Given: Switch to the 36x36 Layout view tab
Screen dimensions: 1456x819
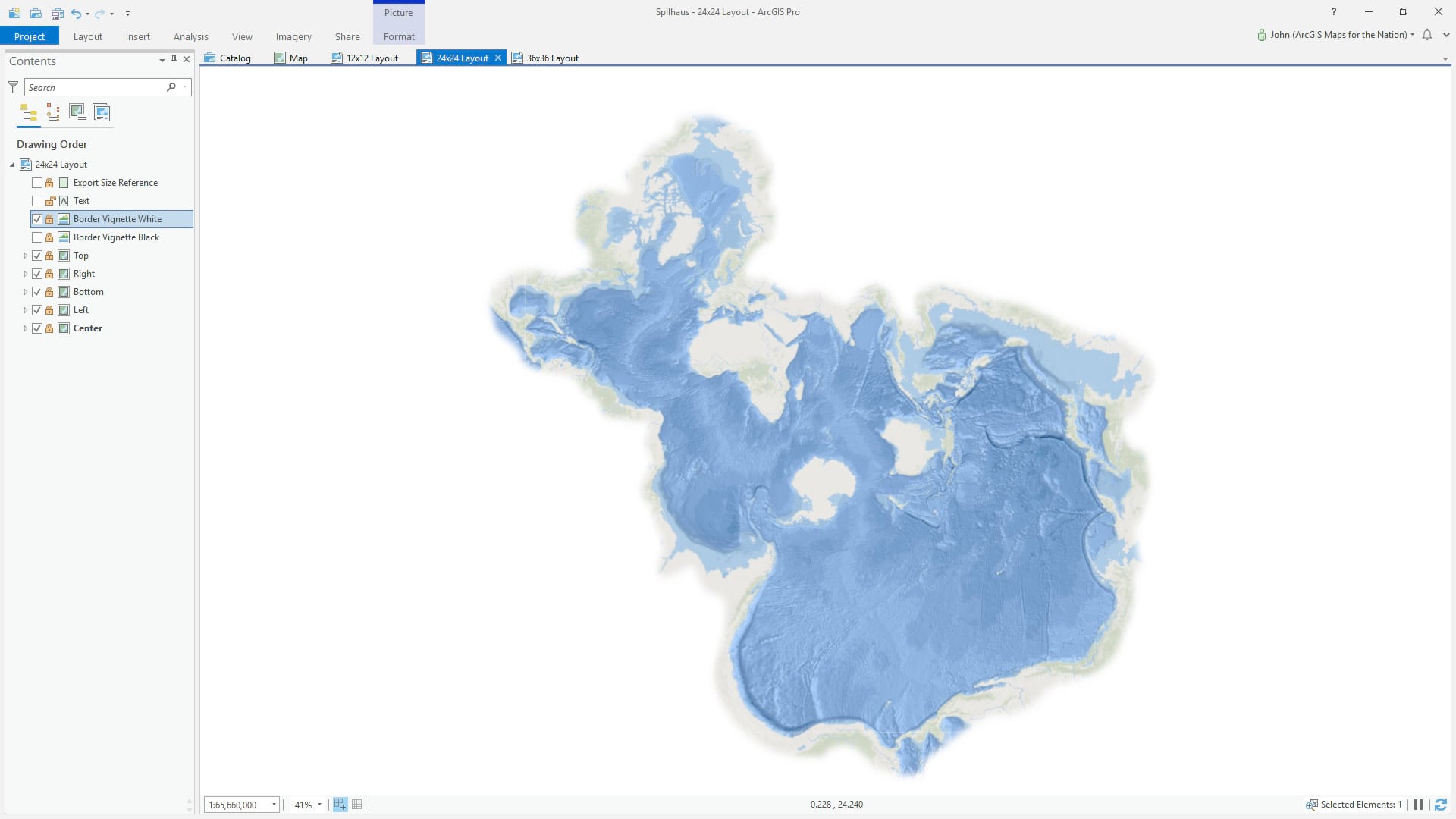Looking at the screenshot, I should pyautogui.click(x=551, y=58).
